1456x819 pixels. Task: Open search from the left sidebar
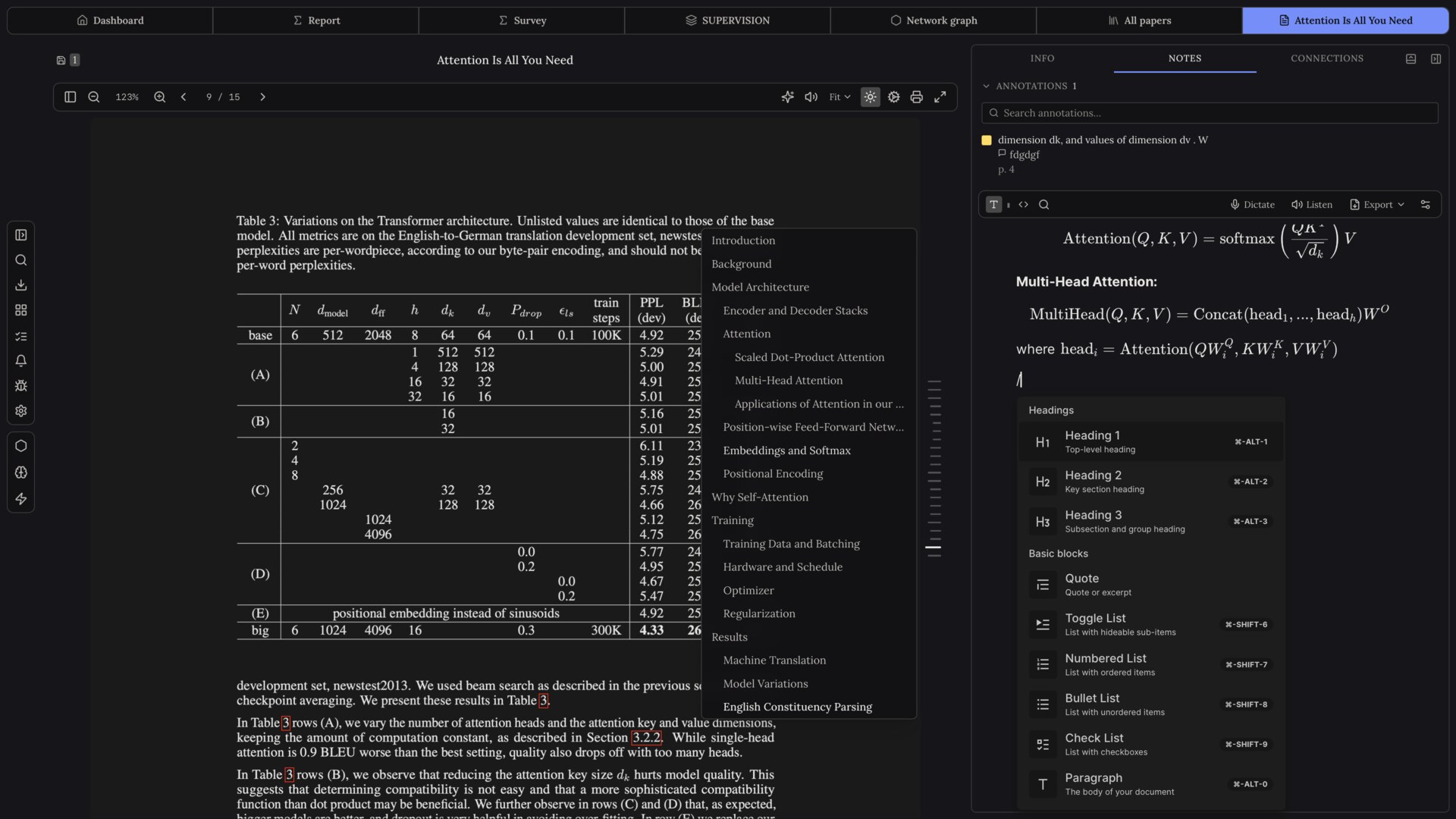[x=21, y=260]
